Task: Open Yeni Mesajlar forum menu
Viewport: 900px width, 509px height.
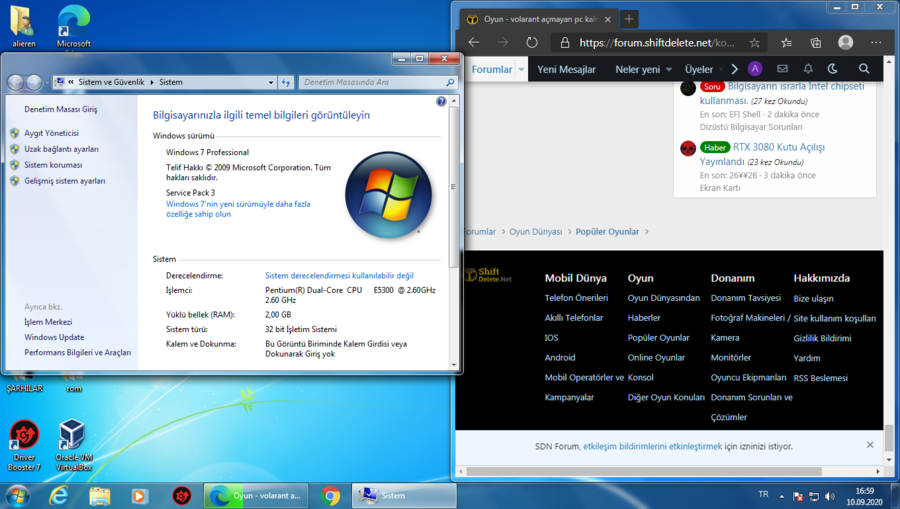Action: 566,69
